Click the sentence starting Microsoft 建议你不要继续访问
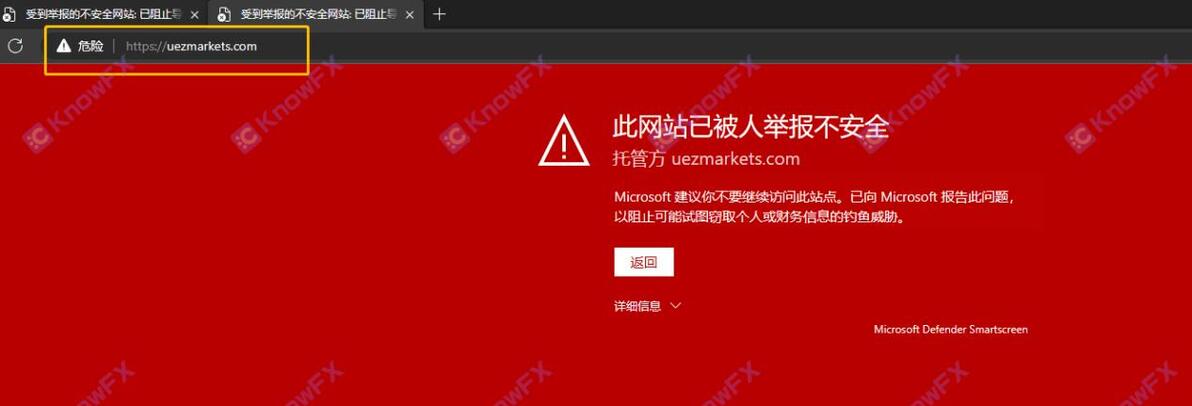 pyautogui.click(x=814, y=197)
